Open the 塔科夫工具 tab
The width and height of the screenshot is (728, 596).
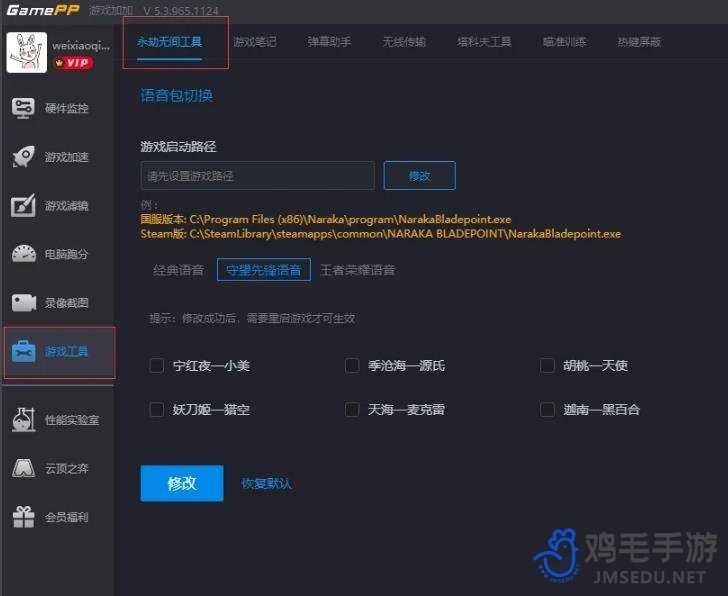click(484, 42)
